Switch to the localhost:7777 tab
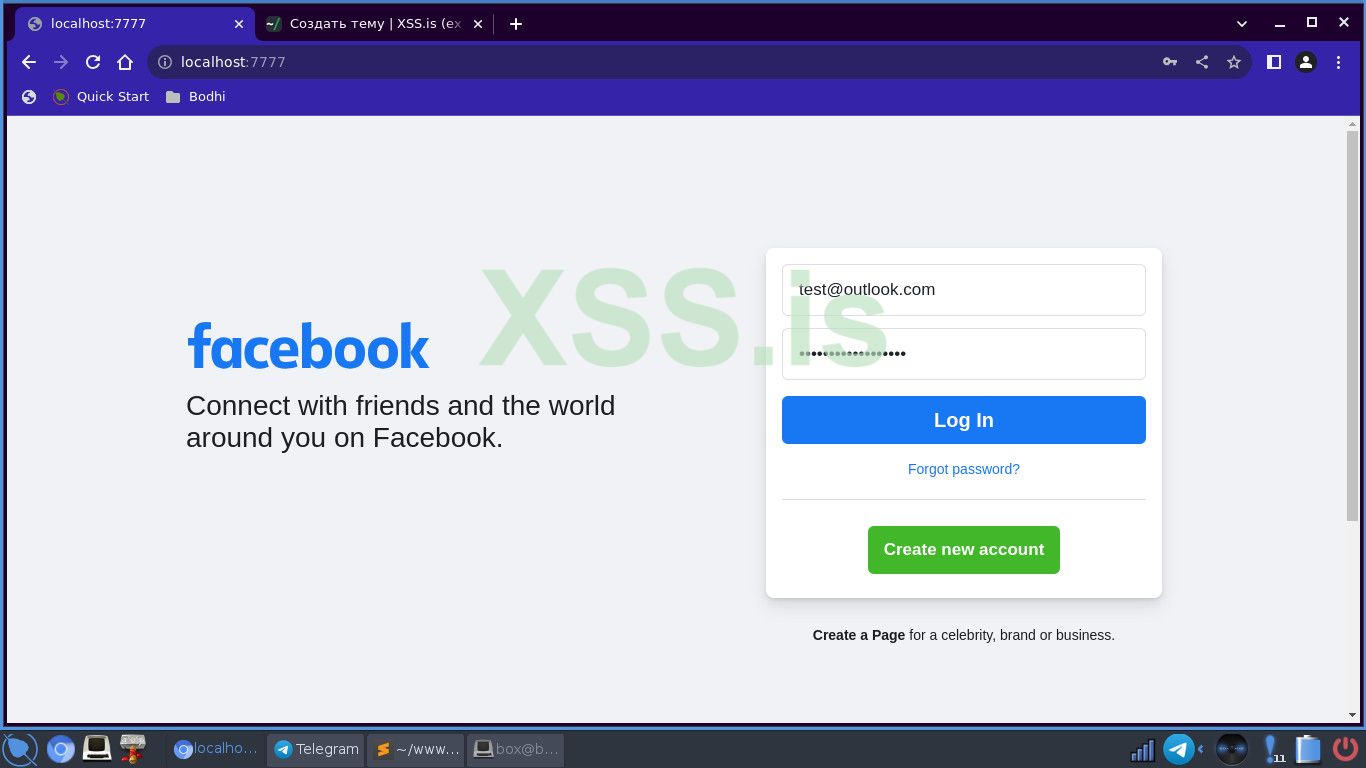This screenshot has height=768, width=1366. pyautogui.click(x=135, y=24)
